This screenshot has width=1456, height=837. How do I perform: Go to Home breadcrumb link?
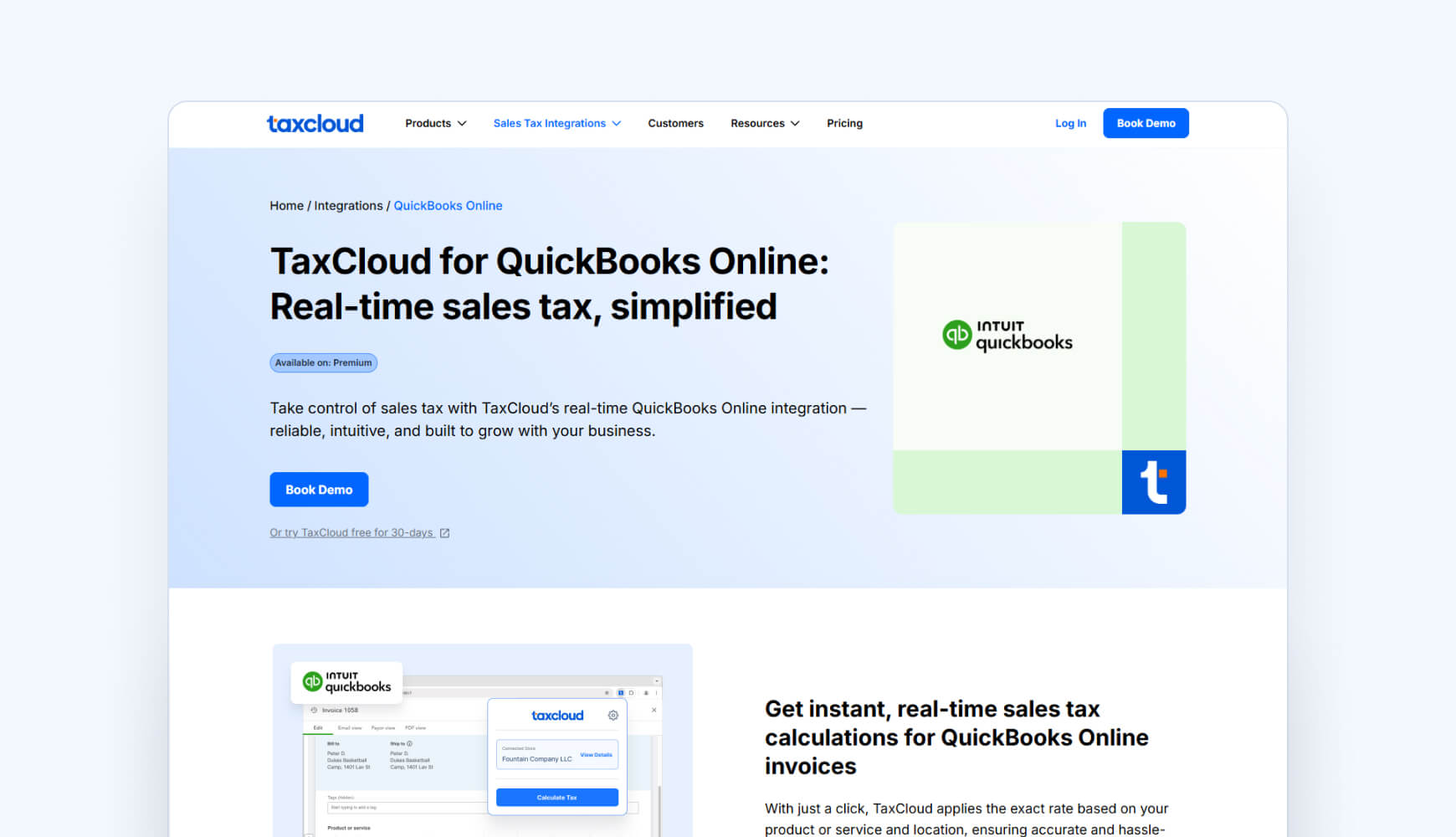pyautogui.click(x=286, y=206)
